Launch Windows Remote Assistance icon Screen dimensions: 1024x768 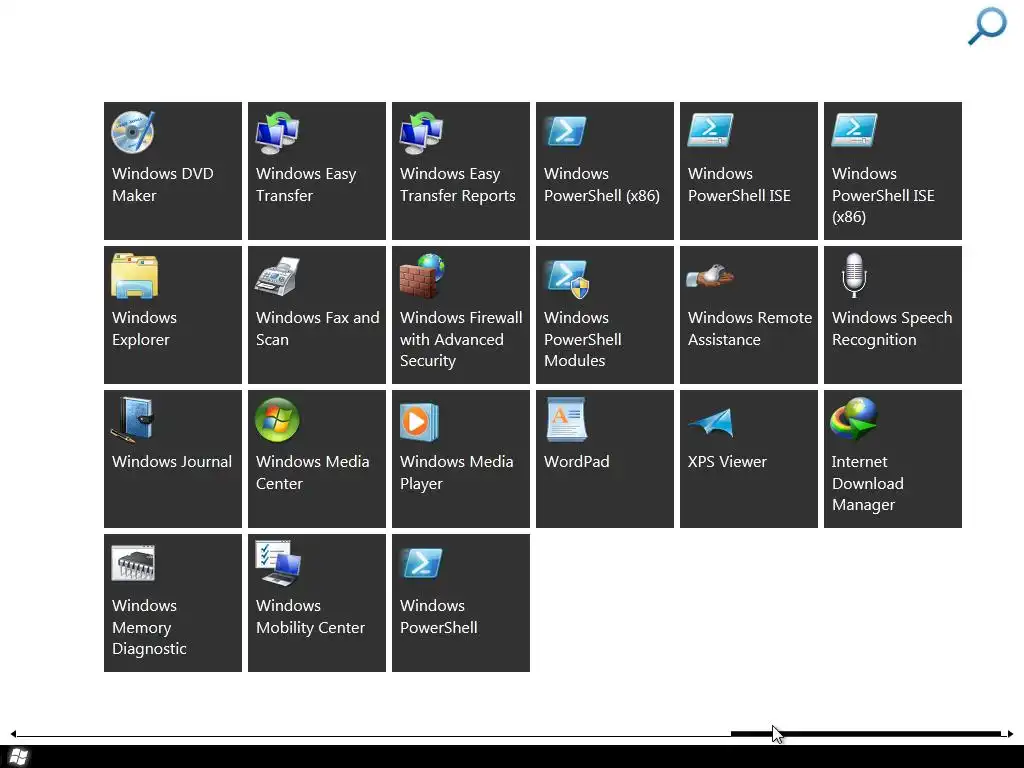point(710,276)
